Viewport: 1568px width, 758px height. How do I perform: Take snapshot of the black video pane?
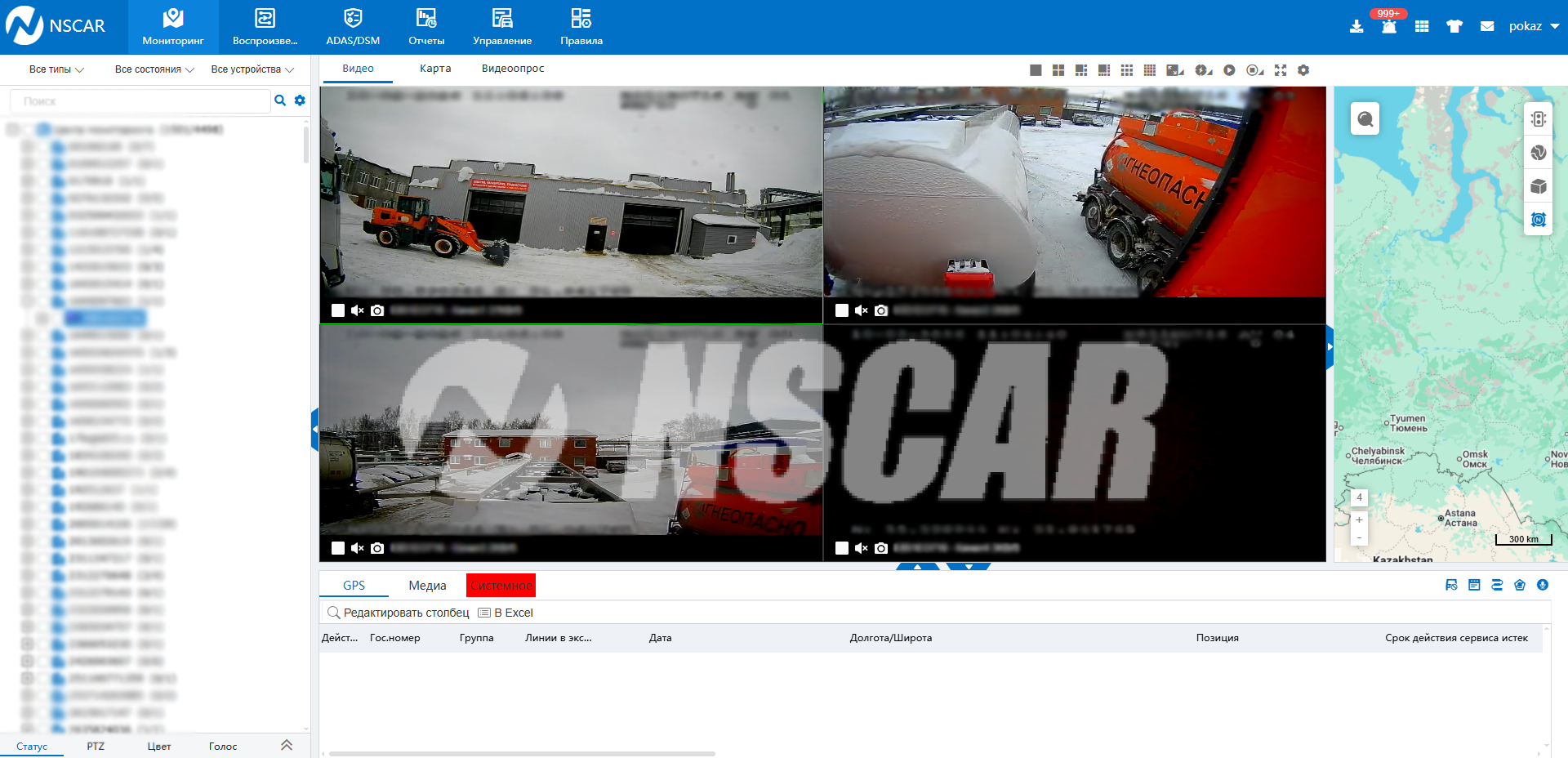point(881,548)
